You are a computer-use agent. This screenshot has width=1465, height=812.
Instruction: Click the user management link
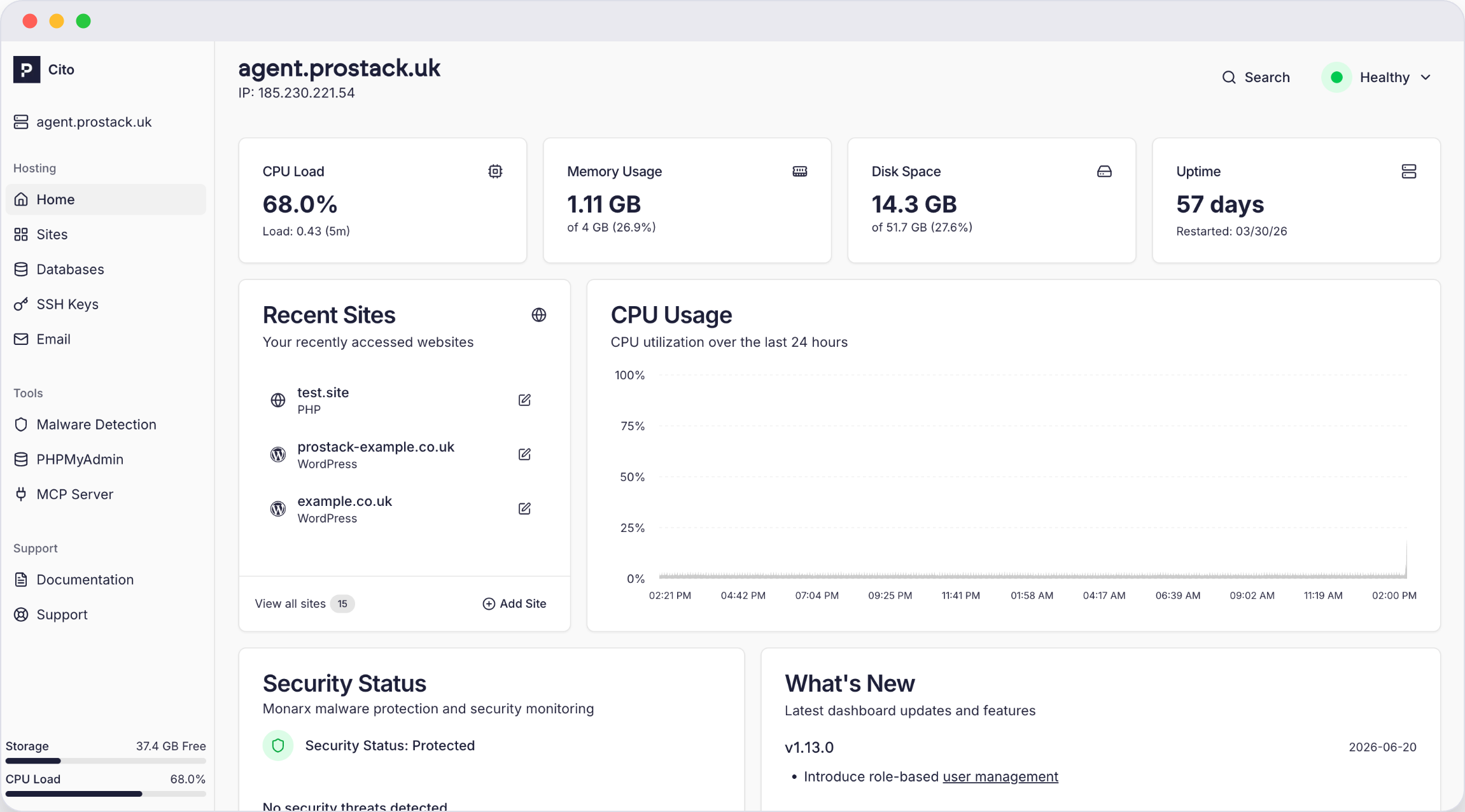pos(1000,776)
